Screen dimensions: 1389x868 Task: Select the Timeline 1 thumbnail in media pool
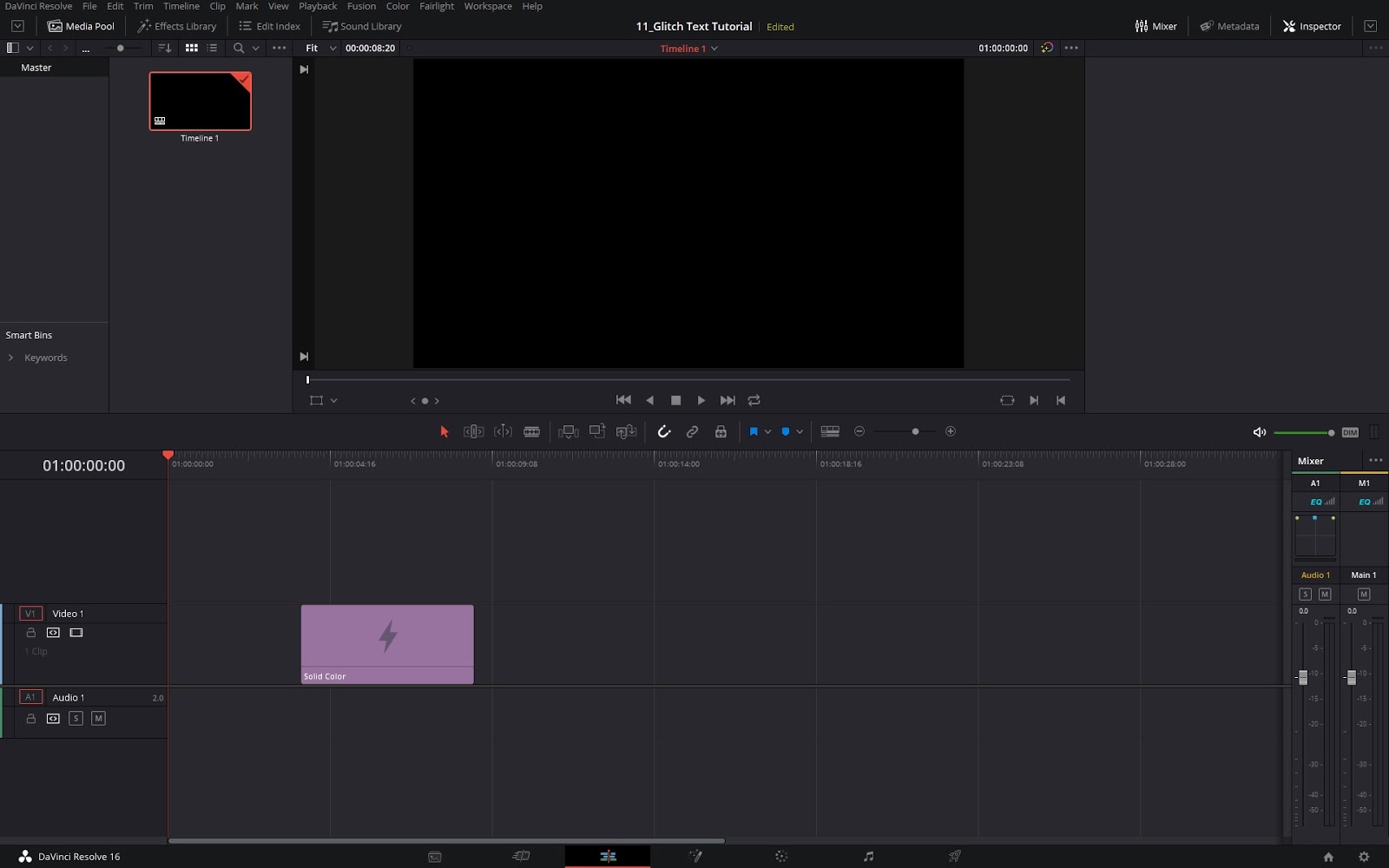click(x=201, y=102)
